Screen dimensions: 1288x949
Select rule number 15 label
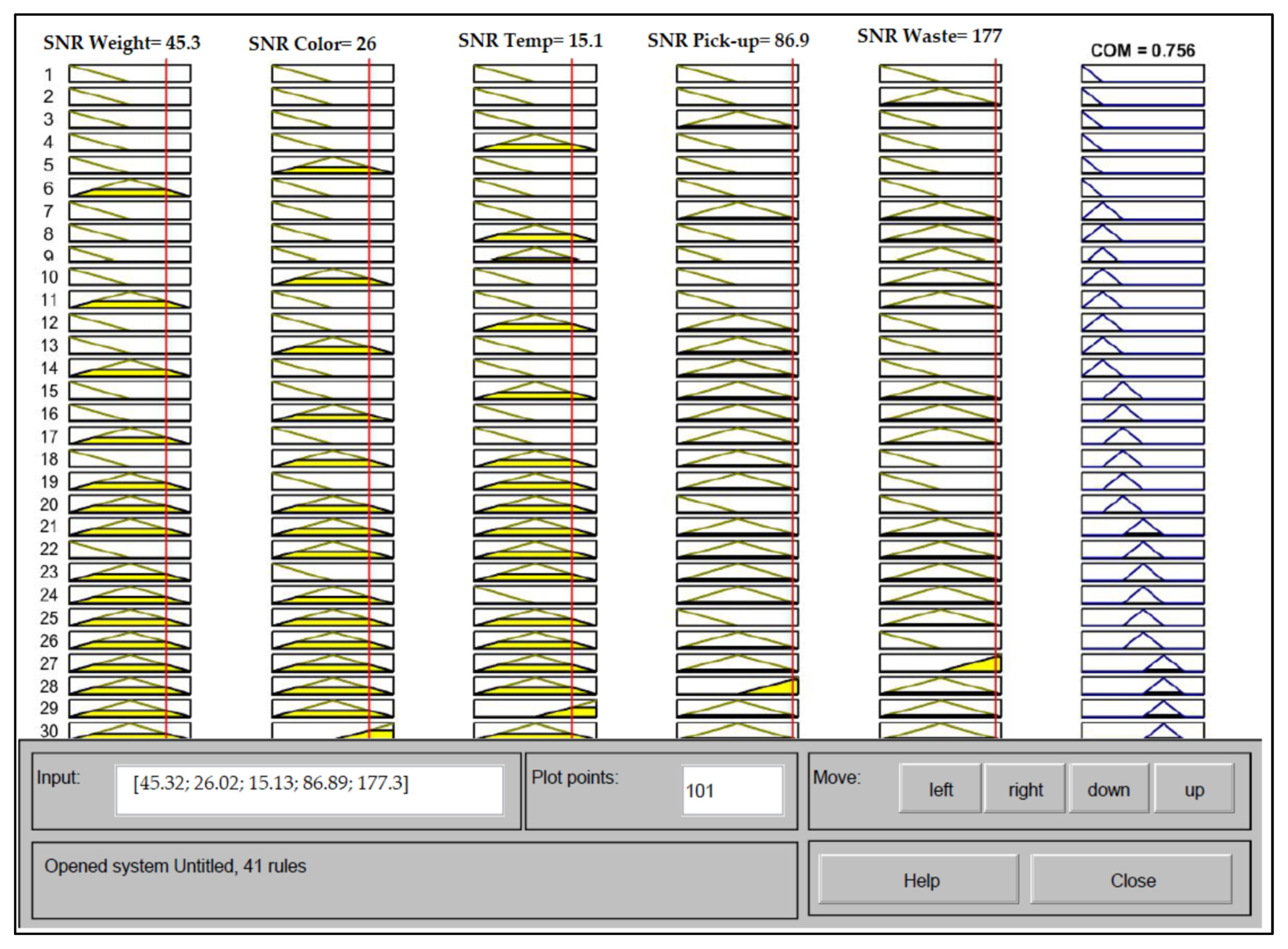coord(49,391)
